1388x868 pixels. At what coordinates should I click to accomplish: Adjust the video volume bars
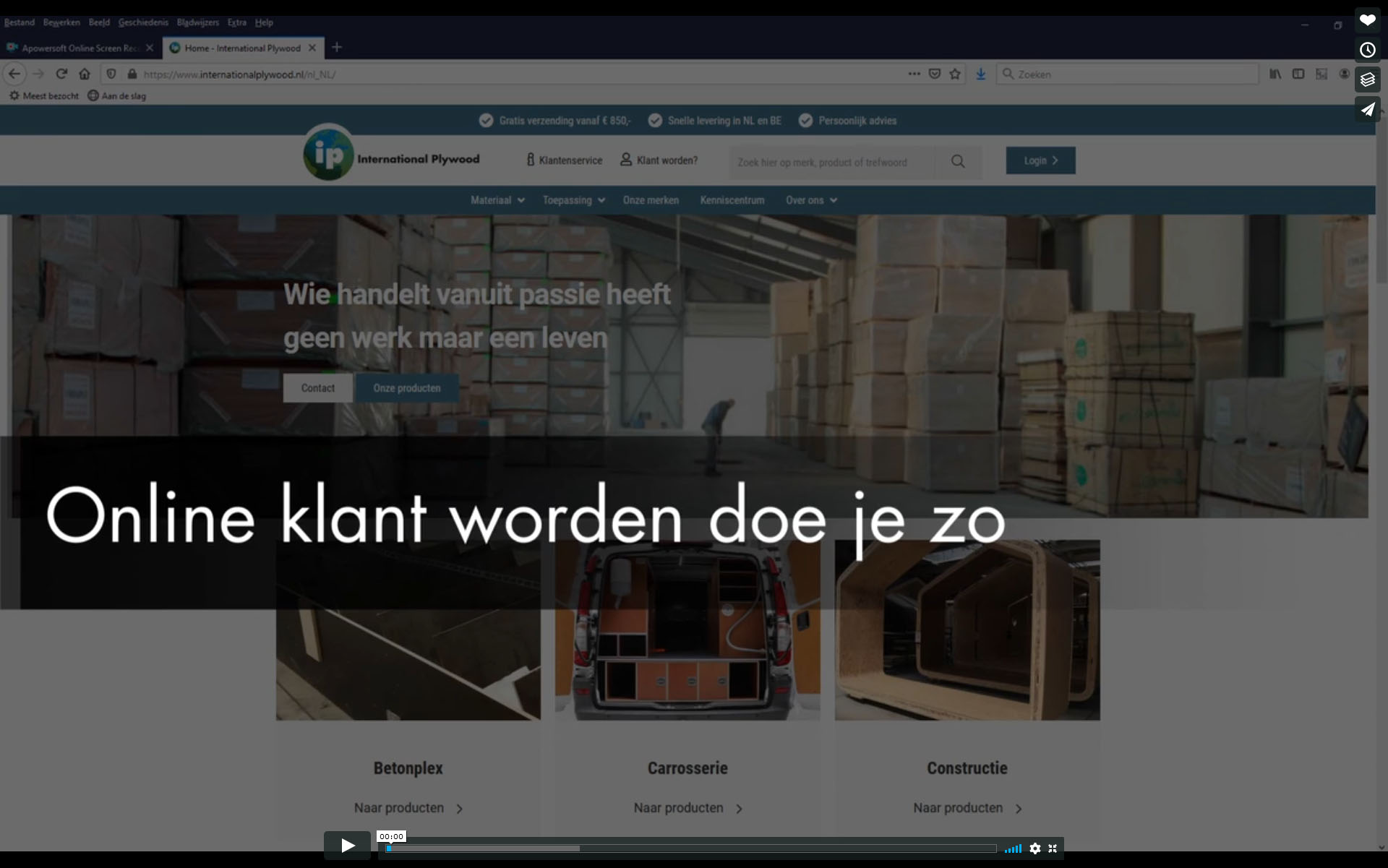[1013, 848]
